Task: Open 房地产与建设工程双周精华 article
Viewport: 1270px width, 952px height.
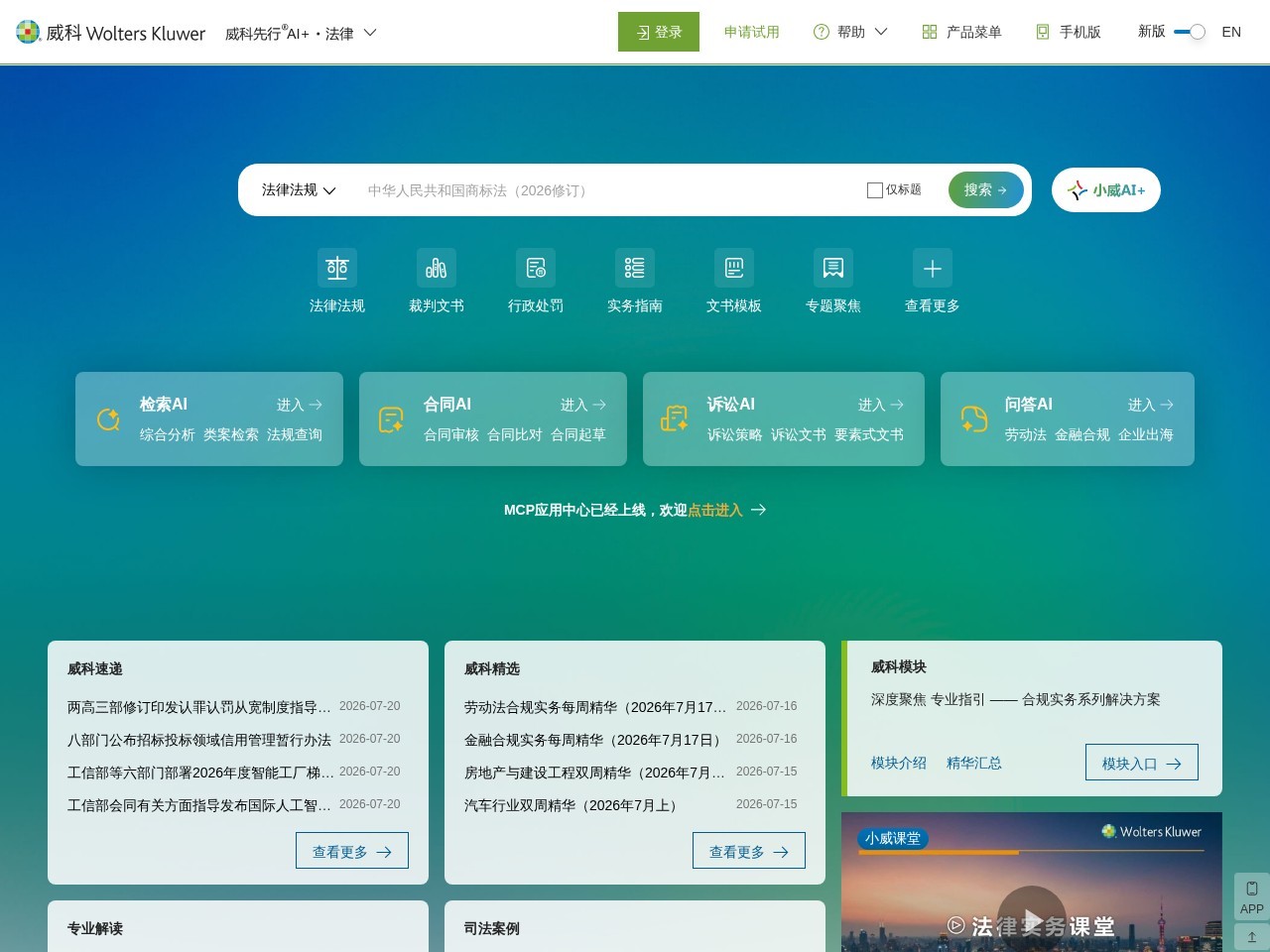Action: 596,772
